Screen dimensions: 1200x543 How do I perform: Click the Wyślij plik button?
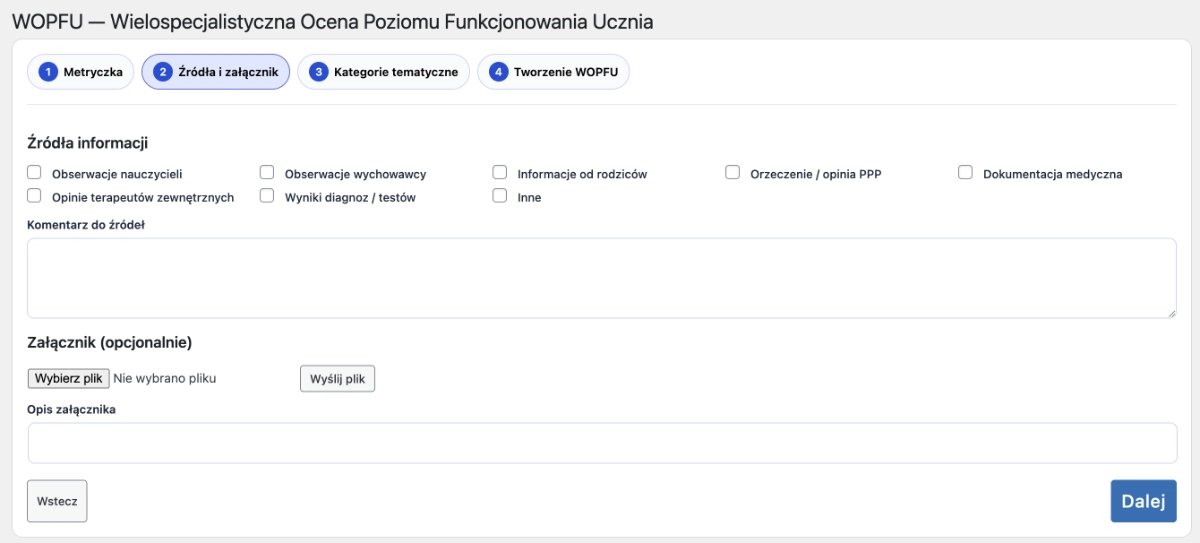coord(338,379)
